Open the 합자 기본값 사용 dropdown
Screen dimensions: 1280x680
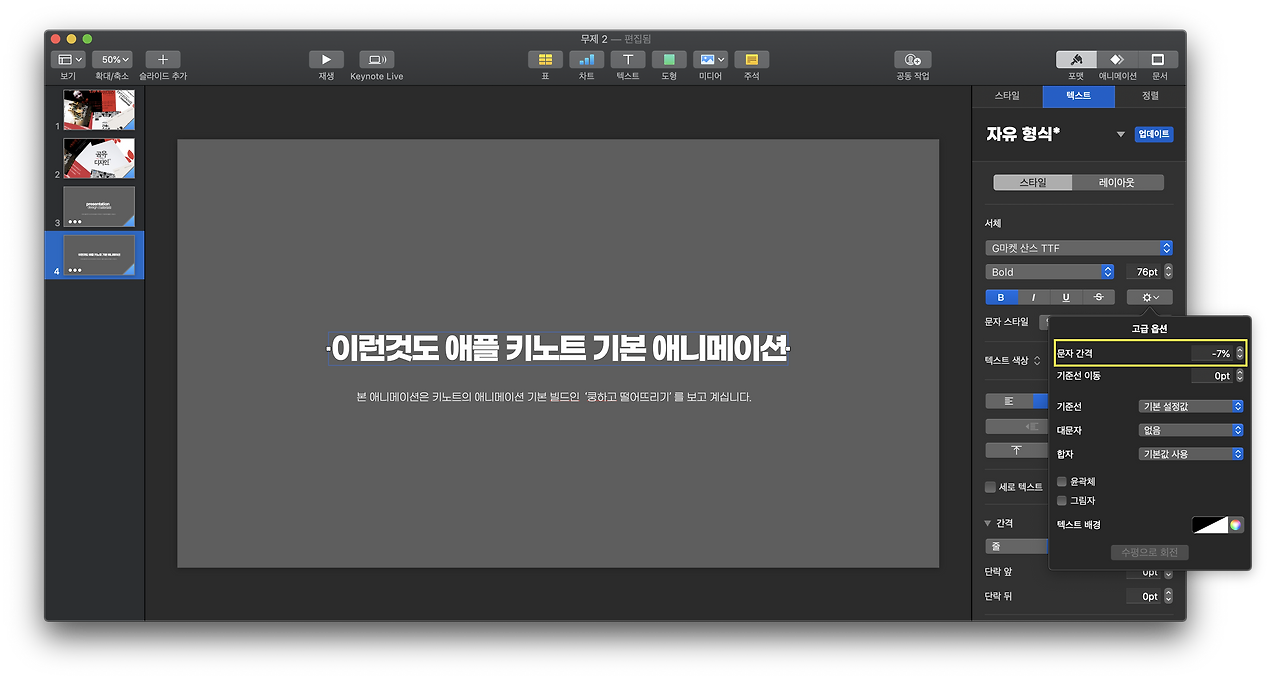pos(1192,454)
